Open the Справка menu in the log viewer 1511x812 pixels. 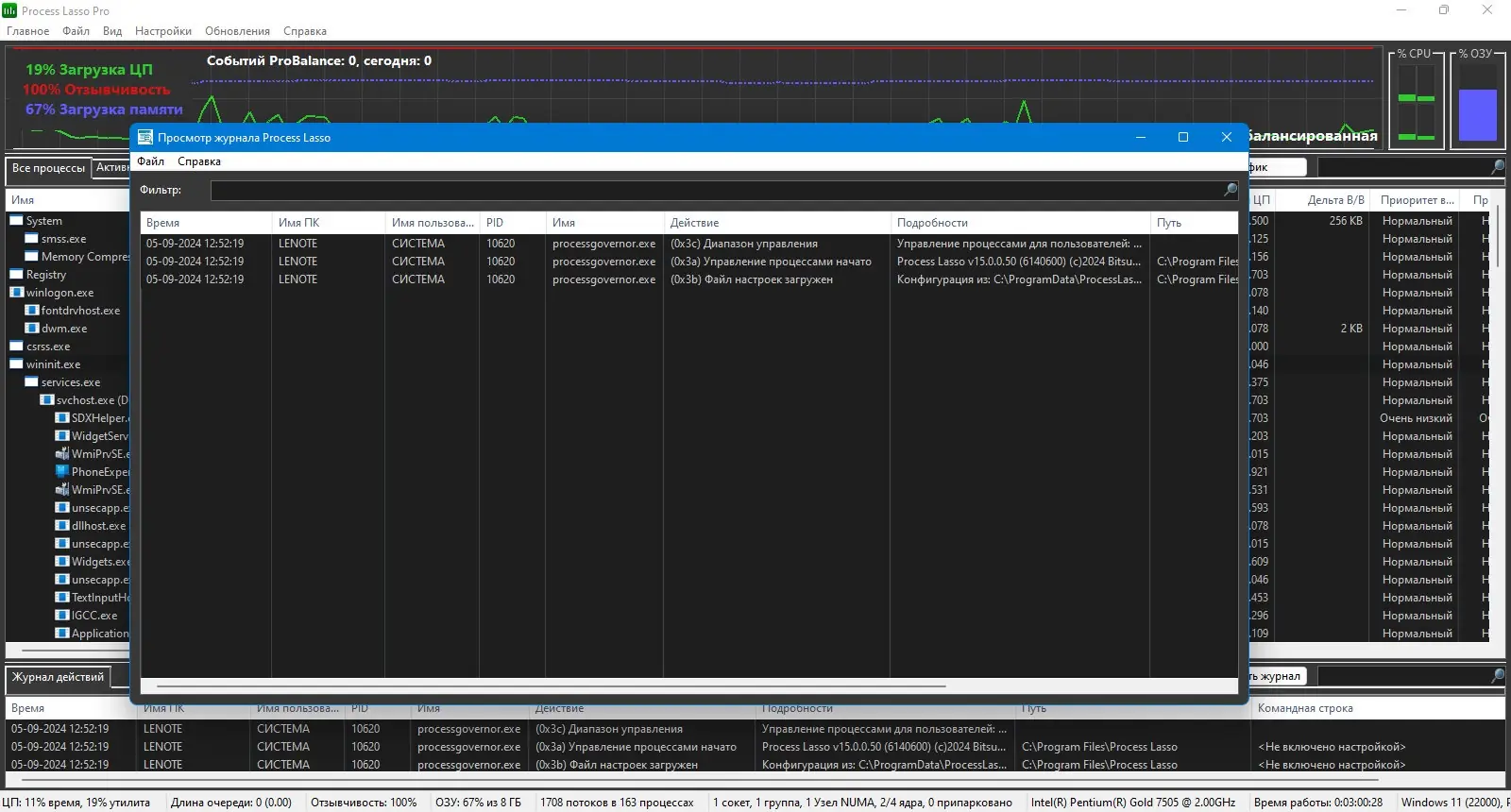coord(199,161)
